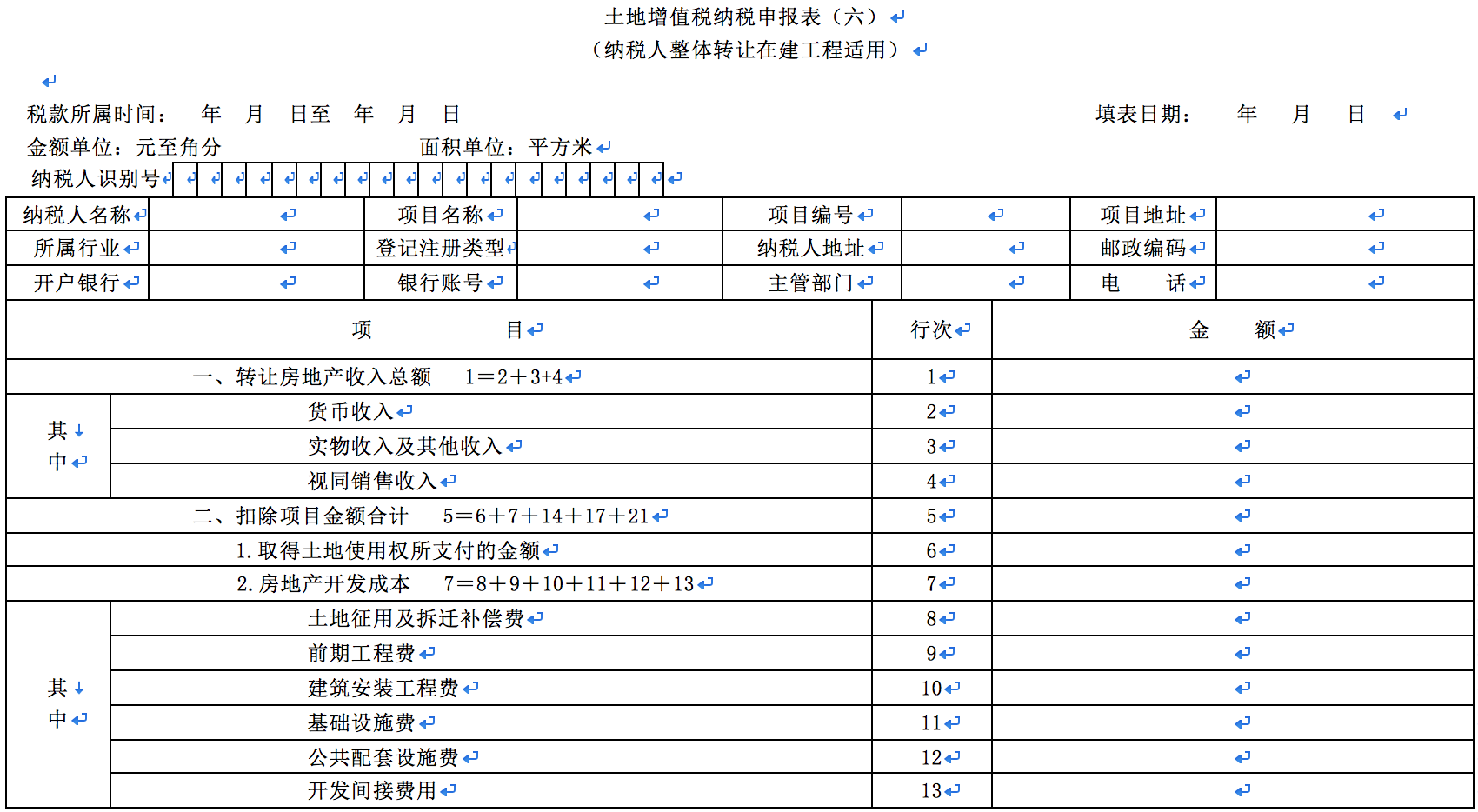Click the 主管部门 label cell
This screenshot has width=1478, height=812.
point(812,283)
